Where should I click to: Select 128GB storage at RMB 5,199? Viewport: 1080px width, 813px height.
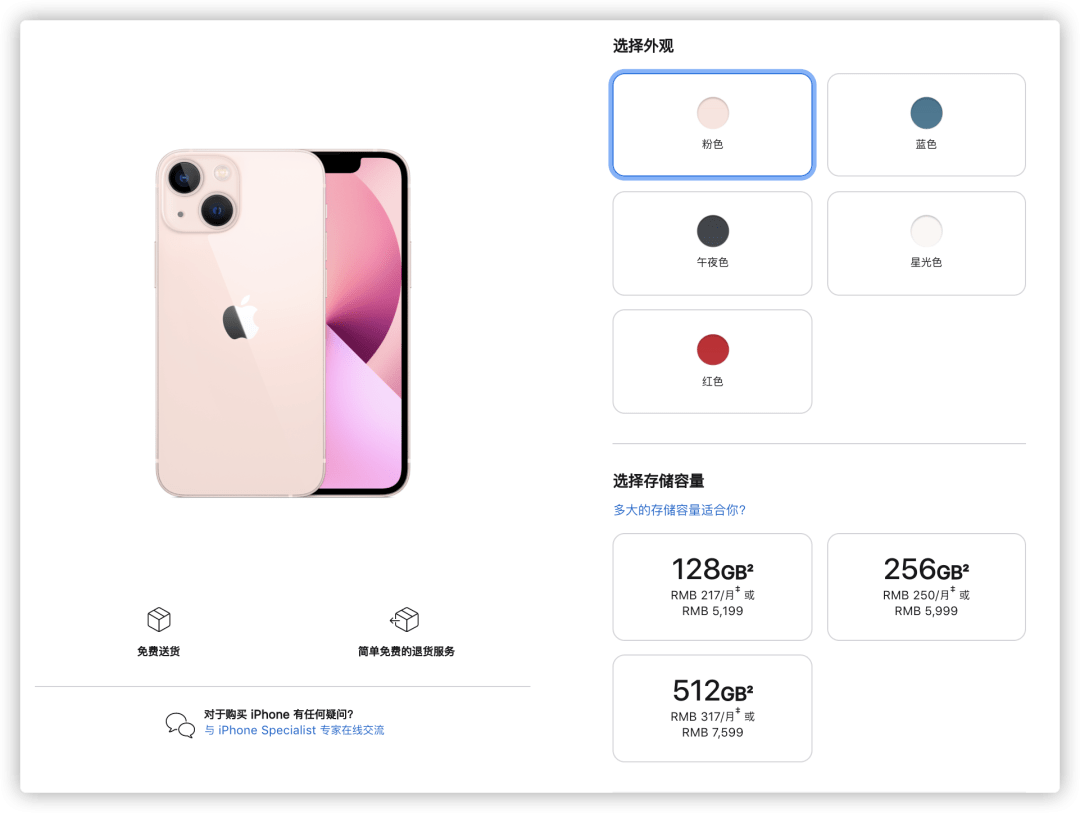712,587
